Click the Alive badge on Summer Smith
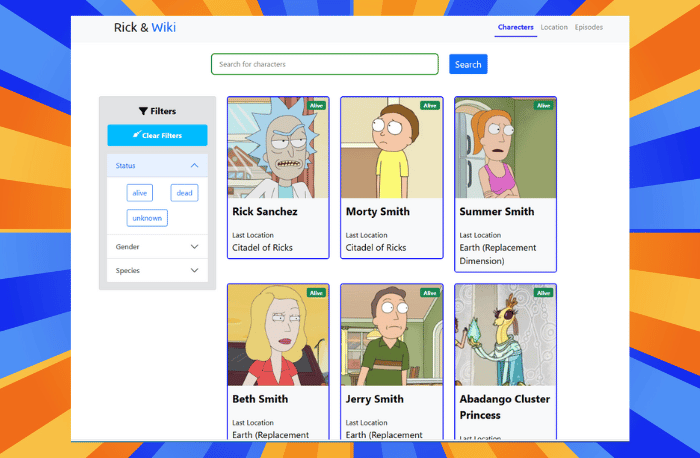 point(543,106)
